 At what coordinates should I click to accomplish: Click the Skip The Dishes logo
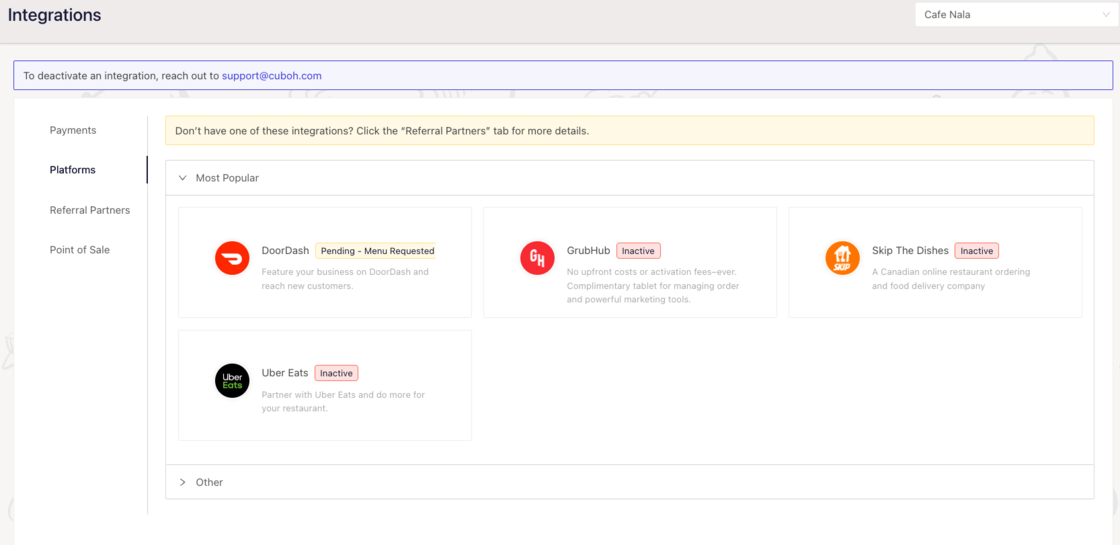(x=842, y=258)
